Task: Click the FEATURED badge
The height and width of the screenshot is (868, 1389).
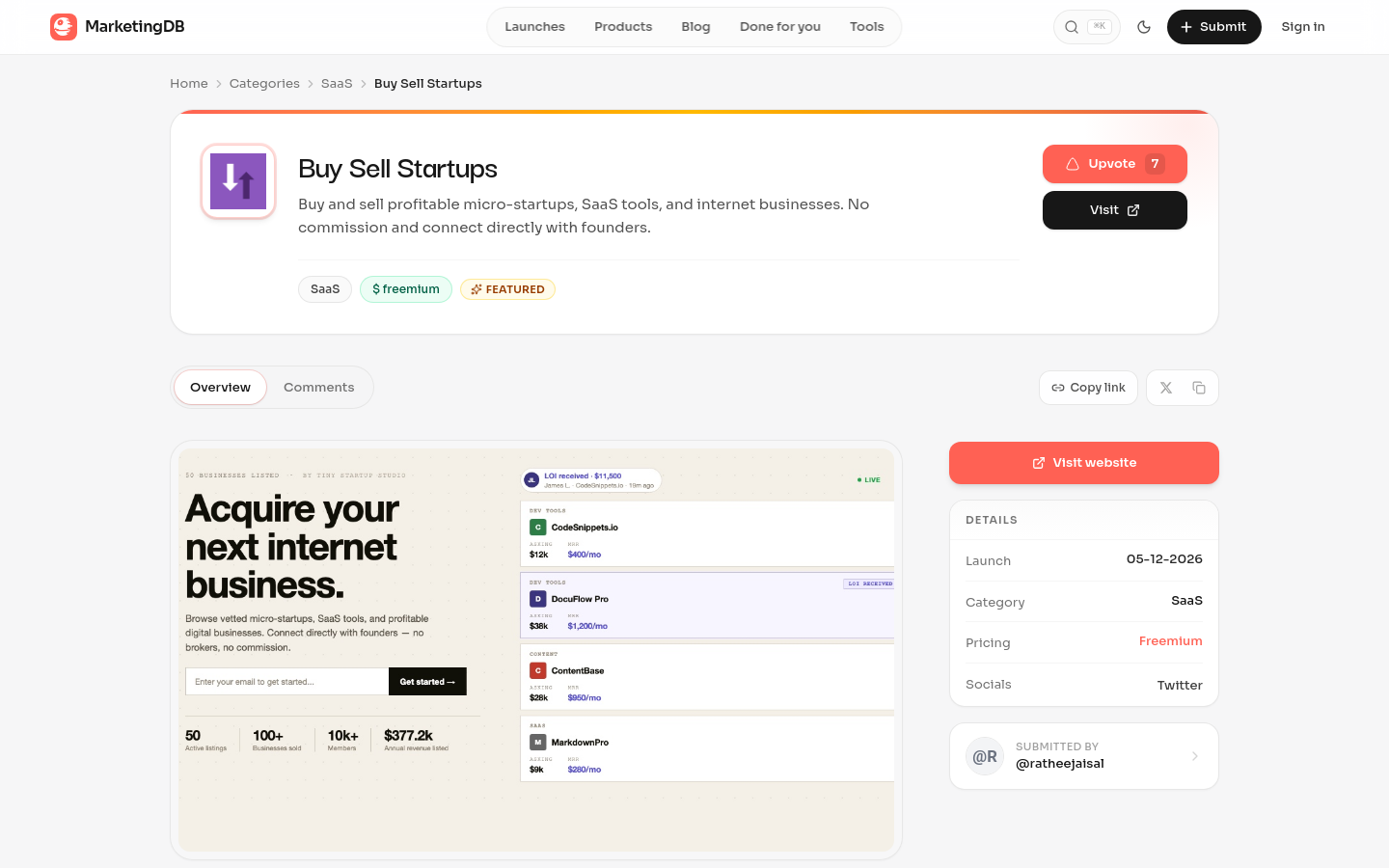Action: click(x=507, y=289)
